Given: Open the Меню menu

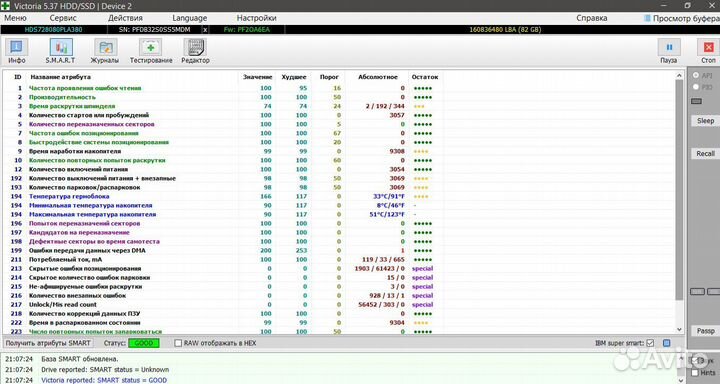Looking at the screenshot, I should [x=16, y=18].
